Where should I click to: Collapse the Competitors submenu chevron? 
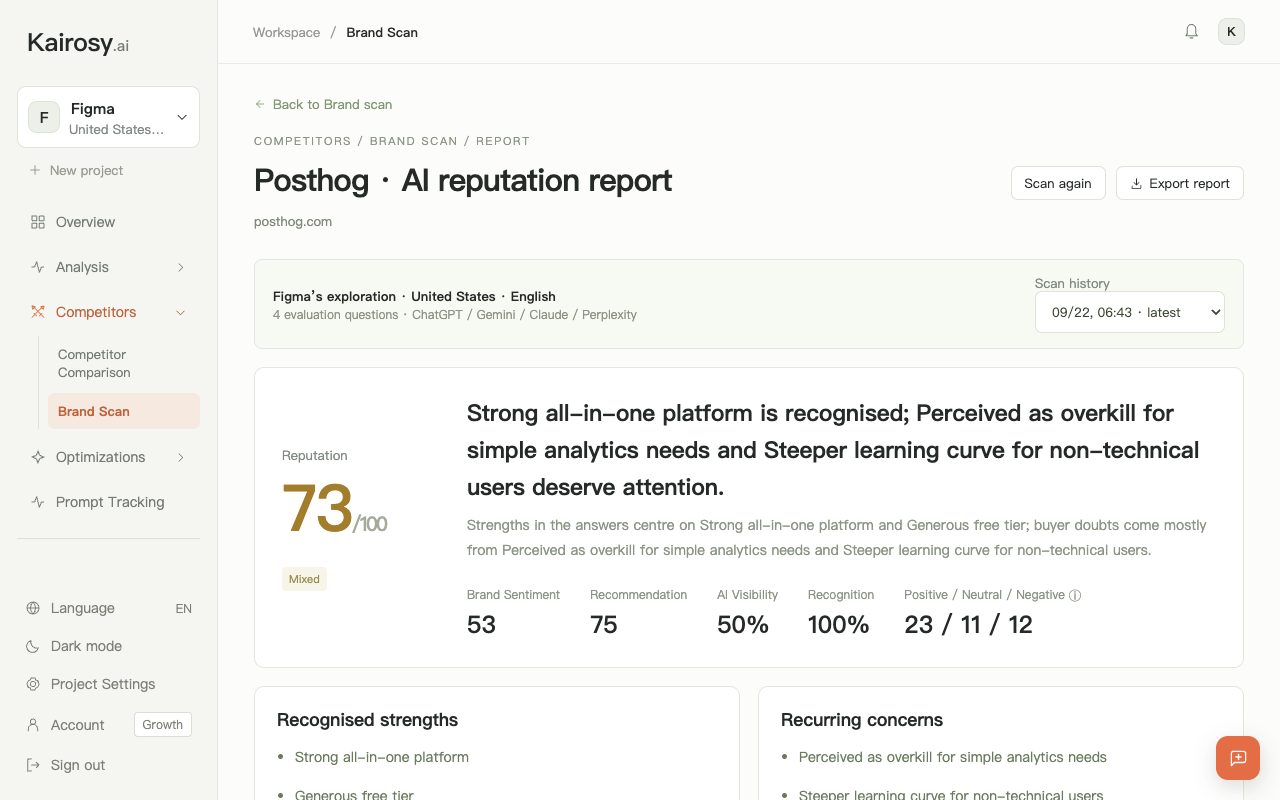pos(181,312)
